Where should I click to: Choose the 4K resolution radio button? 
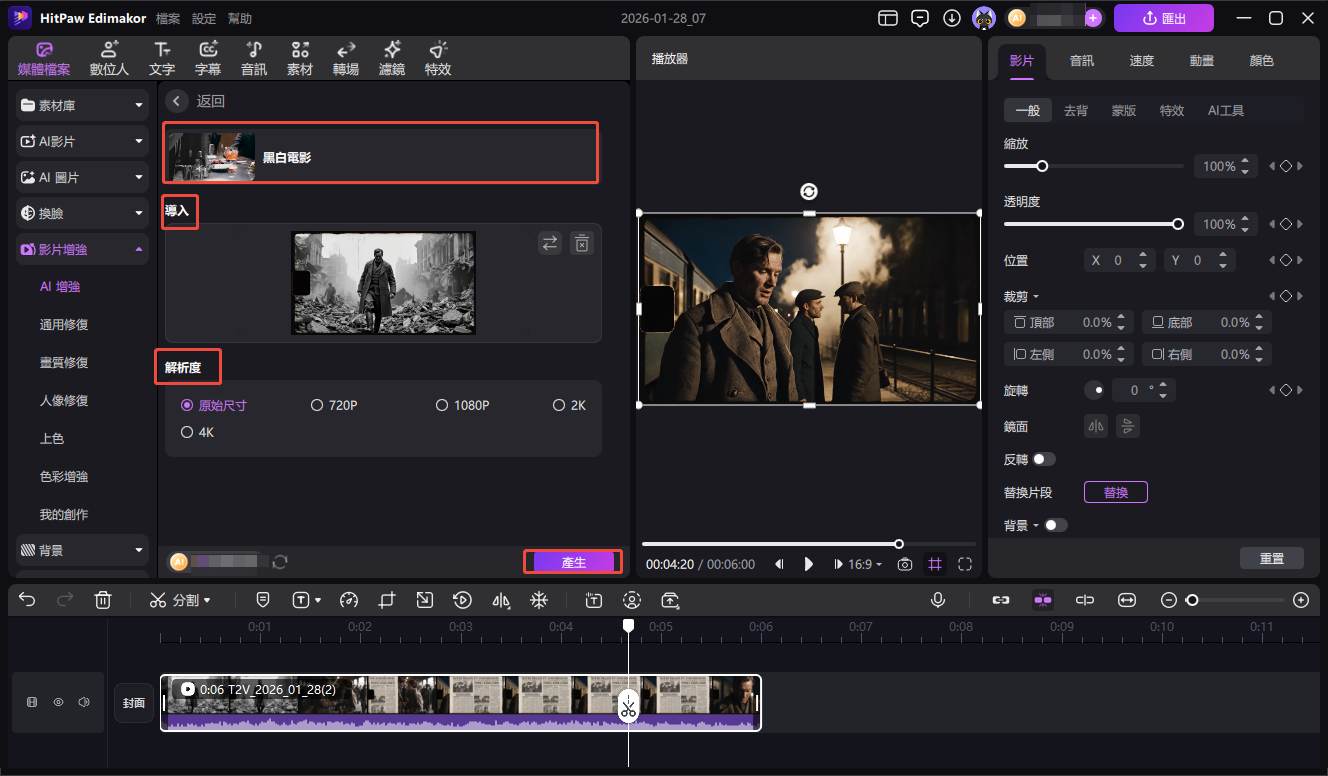187,432
